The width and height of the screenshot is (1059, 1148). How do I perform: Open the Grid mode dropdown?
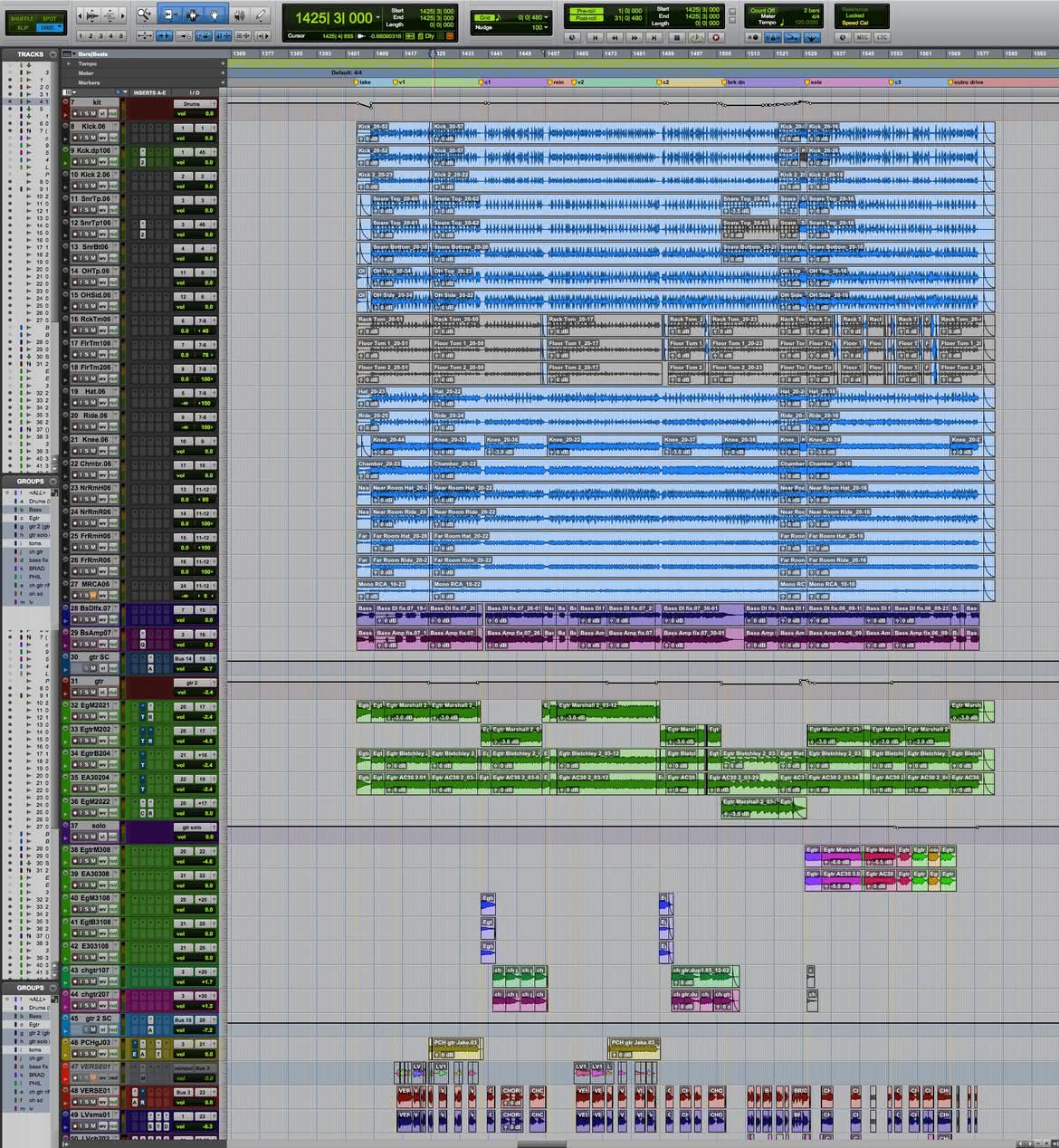click(x=485, y=17)
